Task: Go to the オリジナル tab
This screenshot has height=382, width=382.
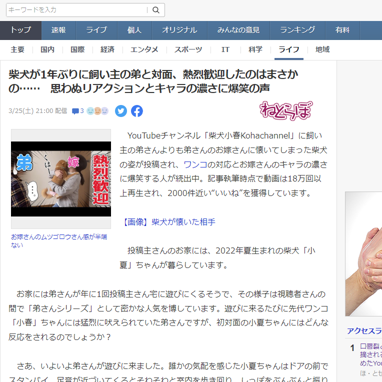Action: click(x=180, y=30)
